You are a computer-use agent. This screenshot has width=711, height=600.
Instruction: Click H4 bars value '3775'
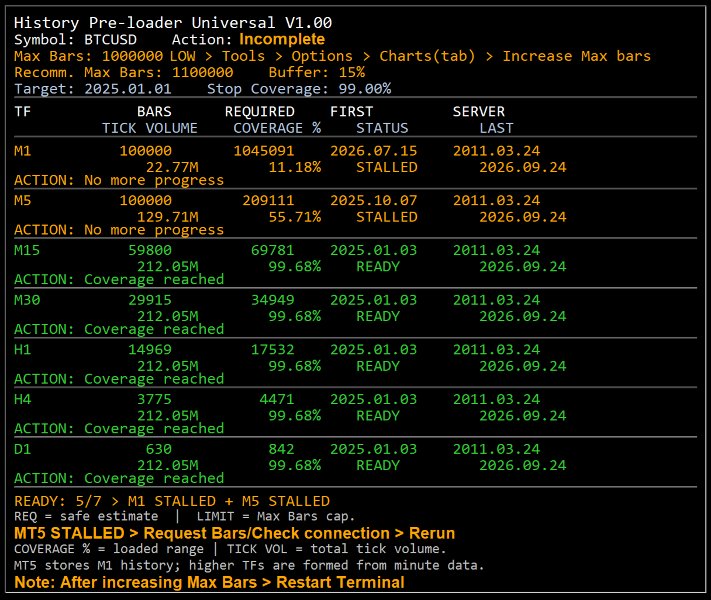point(155,400)
